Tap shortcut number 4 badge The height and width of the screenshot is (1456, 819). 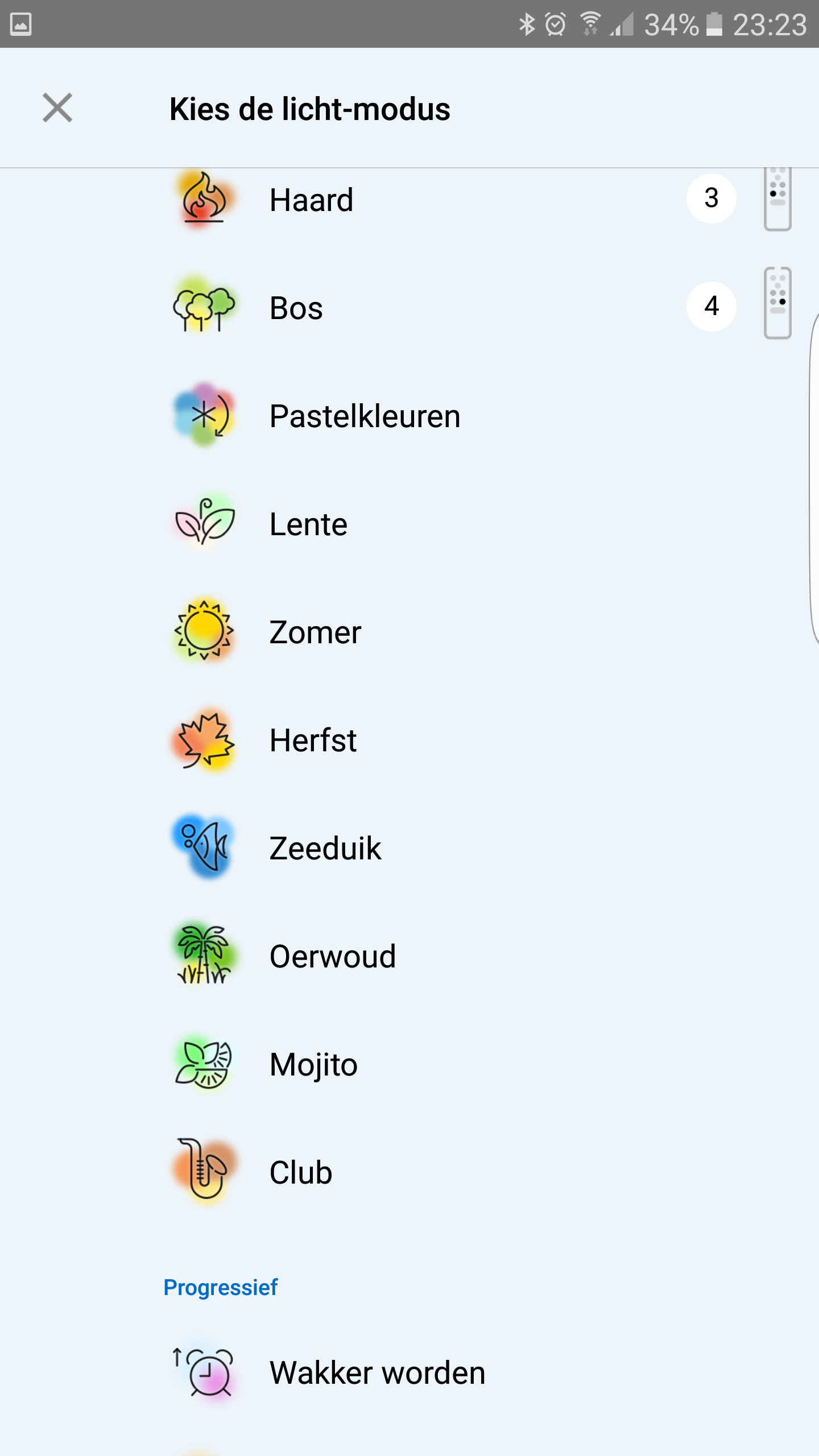coord(711,307)
